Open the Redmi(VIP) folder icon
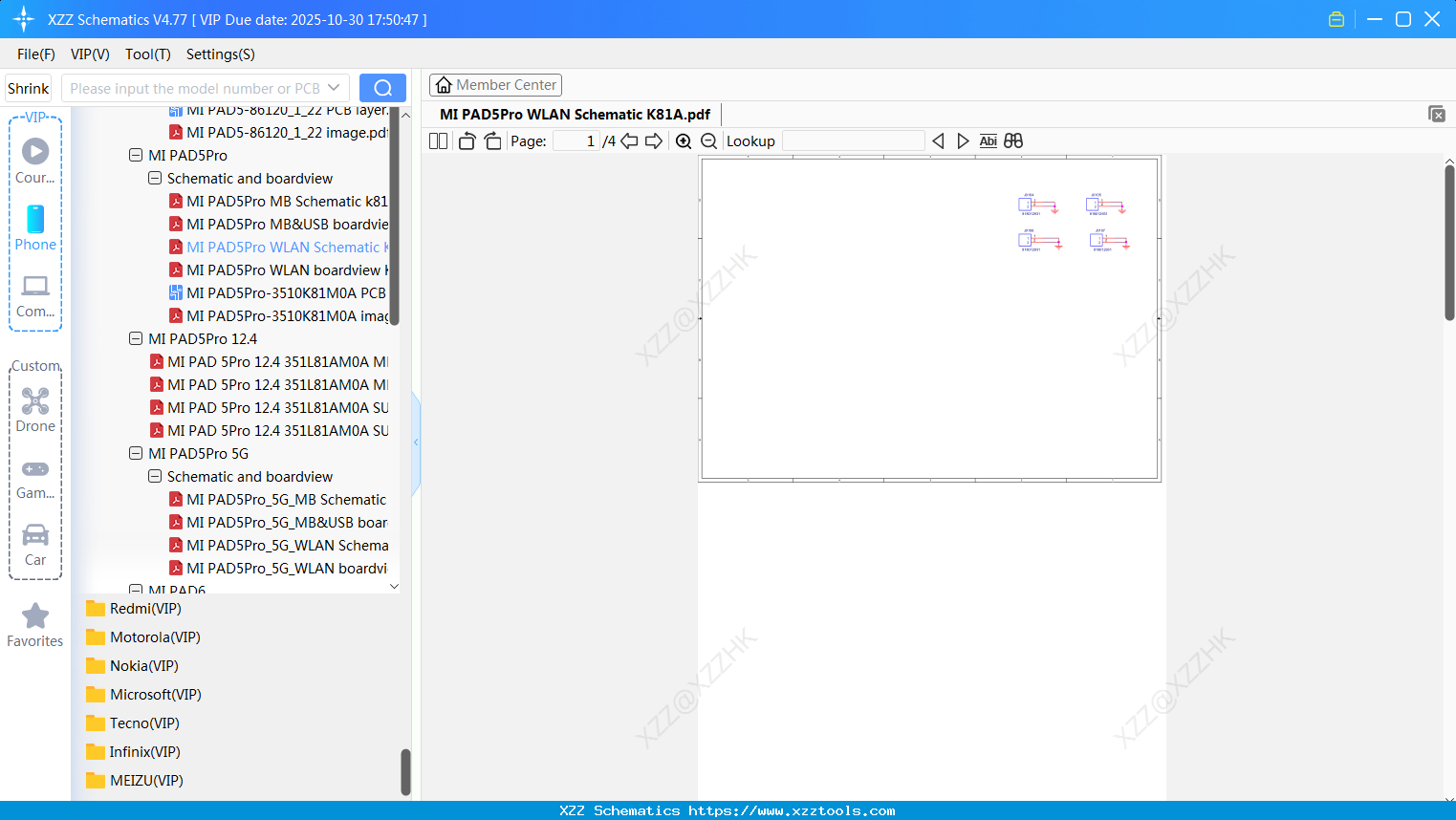Viewport: 1456px width, 820px height. click(96, 609)
